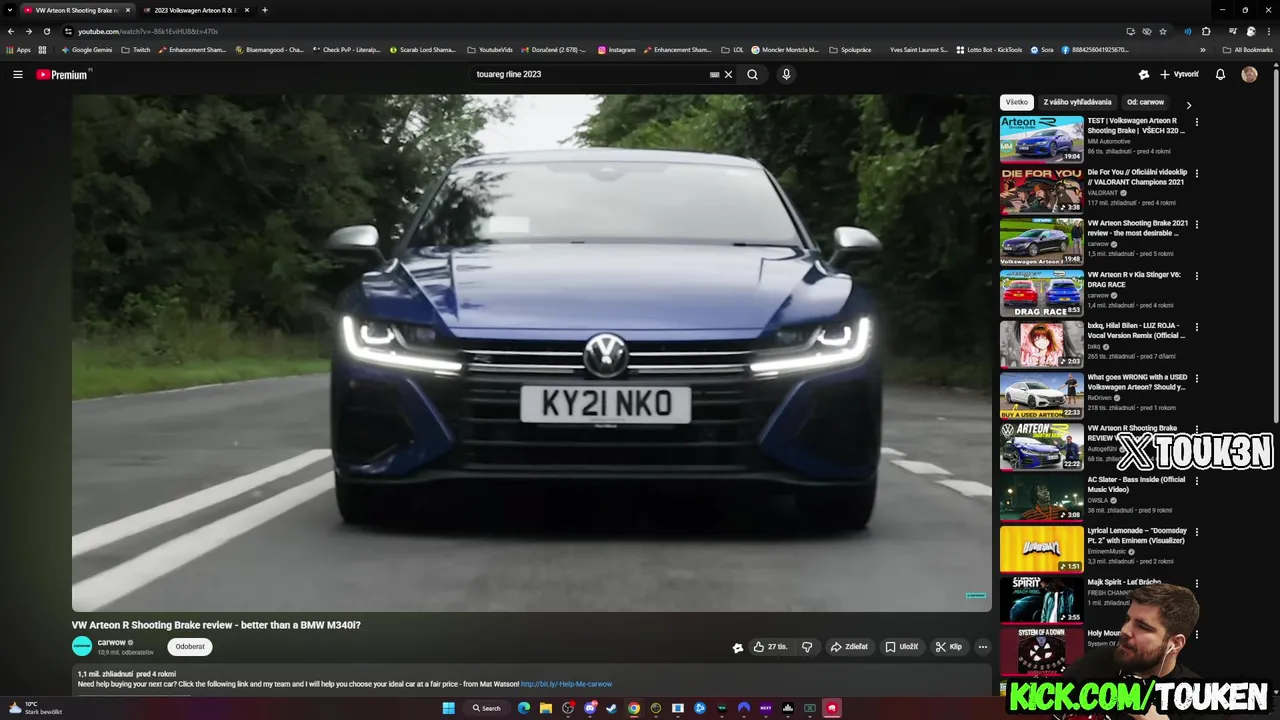The width and height of the screenshot is (1280, 720).
Task: Open File Explorer from taskbar
Action: click(x=546, y=708)
